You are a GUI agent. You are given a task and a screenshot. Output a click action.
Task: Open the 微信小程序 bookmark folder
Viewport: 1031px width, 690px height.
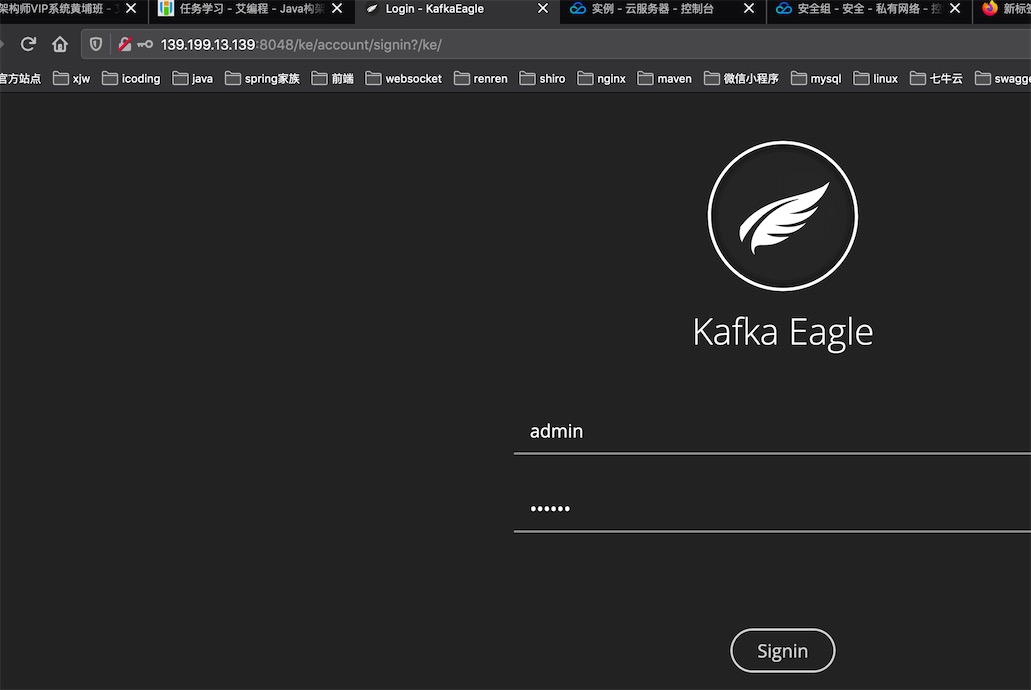(740, 78)
